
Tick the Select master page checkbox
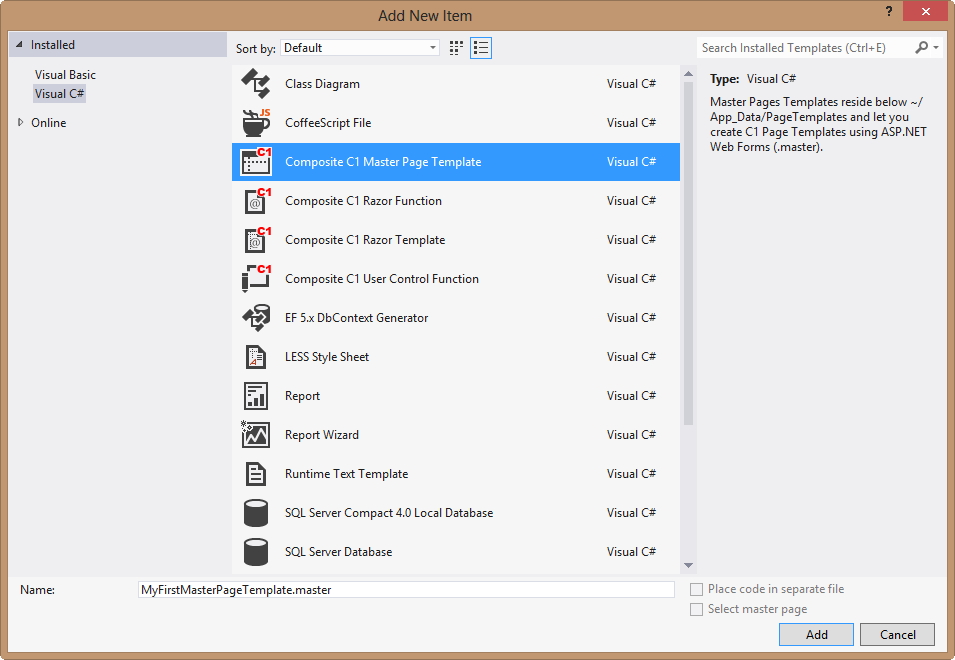point(697,610)
